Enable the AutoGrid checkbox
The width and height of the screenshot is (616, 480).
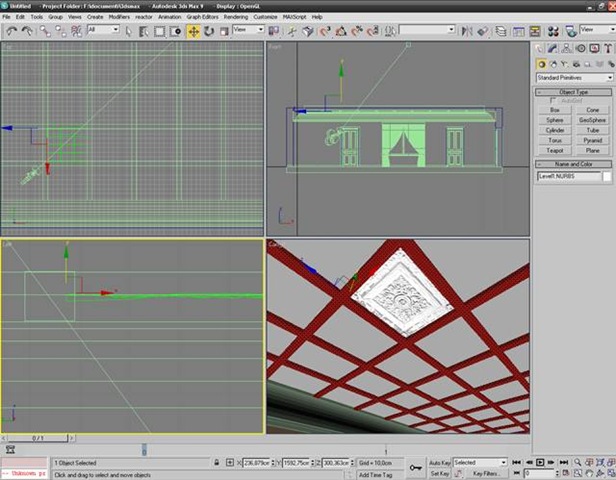553,100
